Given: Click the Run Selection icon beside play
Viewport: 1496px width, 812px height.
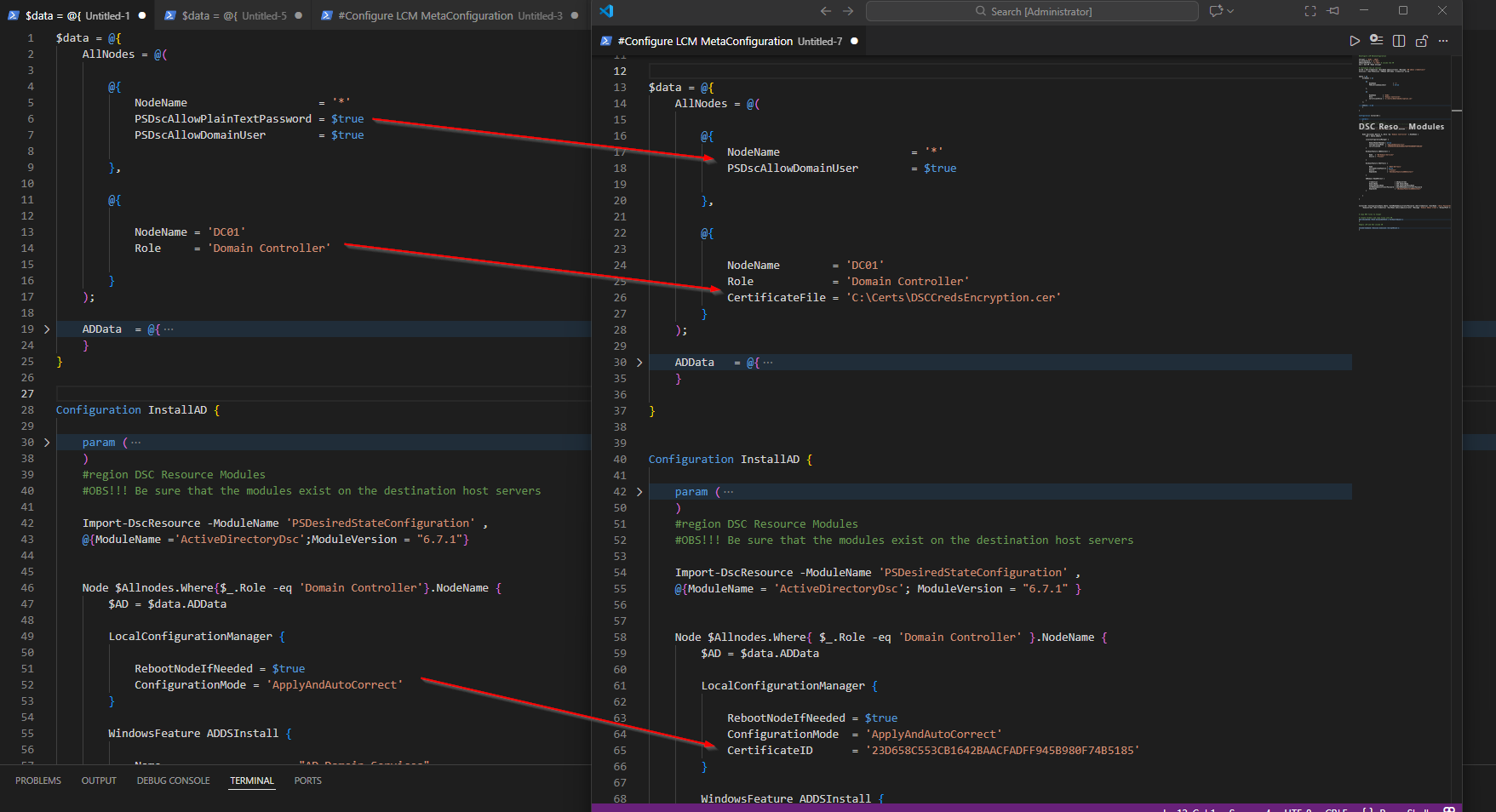Looking at the screenshot, I should tap(1377, 41).
